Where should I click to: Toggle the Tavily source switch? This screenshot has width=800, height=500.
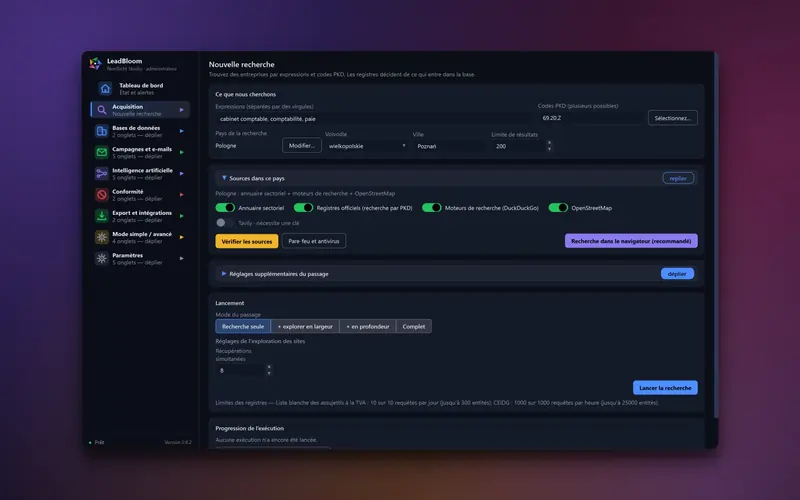[225, 222]
